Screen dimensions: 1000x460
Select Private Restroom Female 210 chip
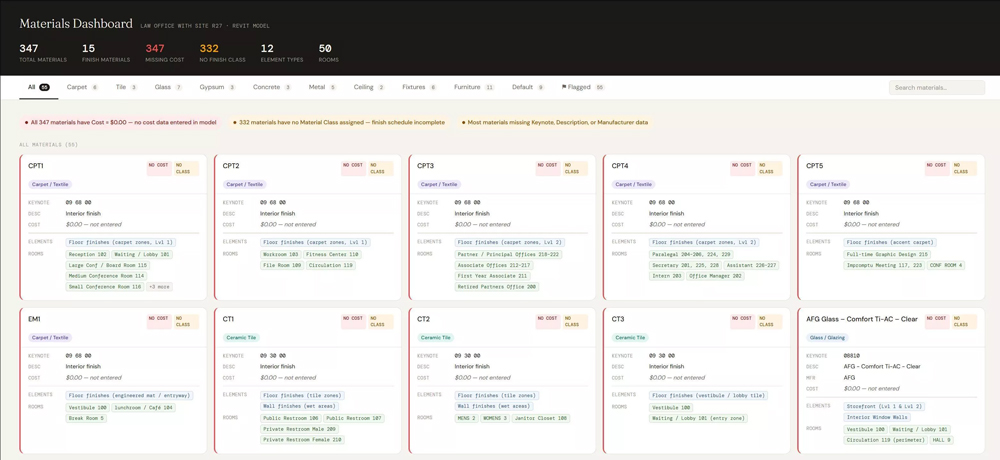tap(302, 440)
